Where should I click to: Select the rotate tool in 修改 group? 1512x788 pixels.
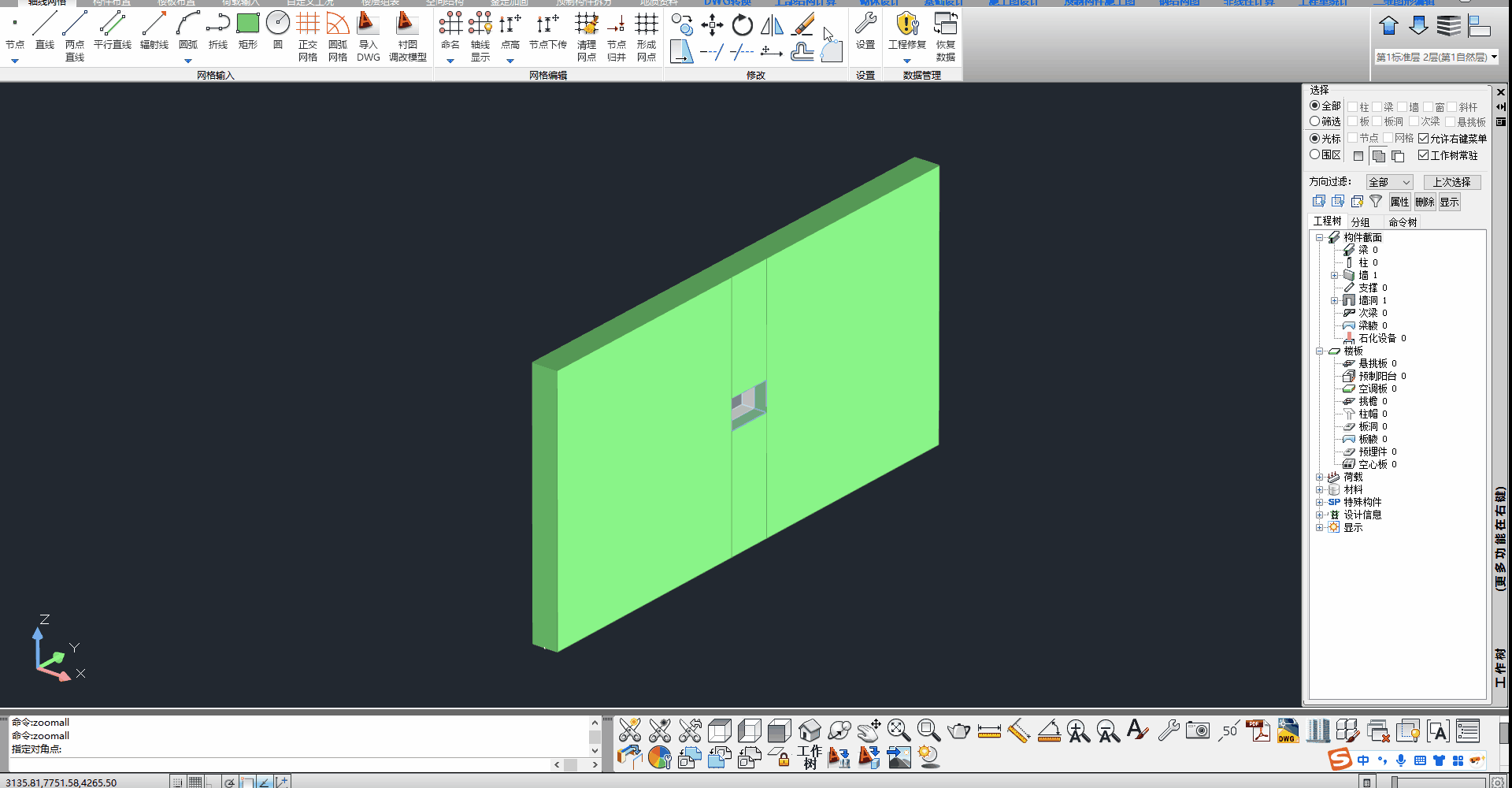[742, 25]
